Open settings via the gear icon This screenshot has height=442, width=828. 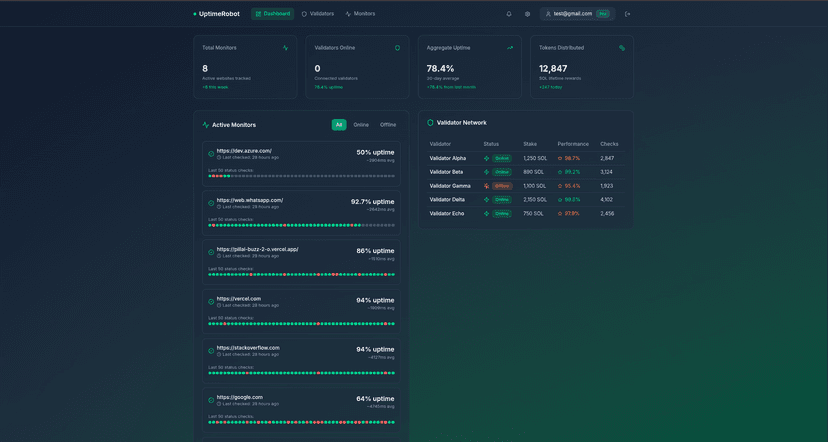(x=528, y=14)
